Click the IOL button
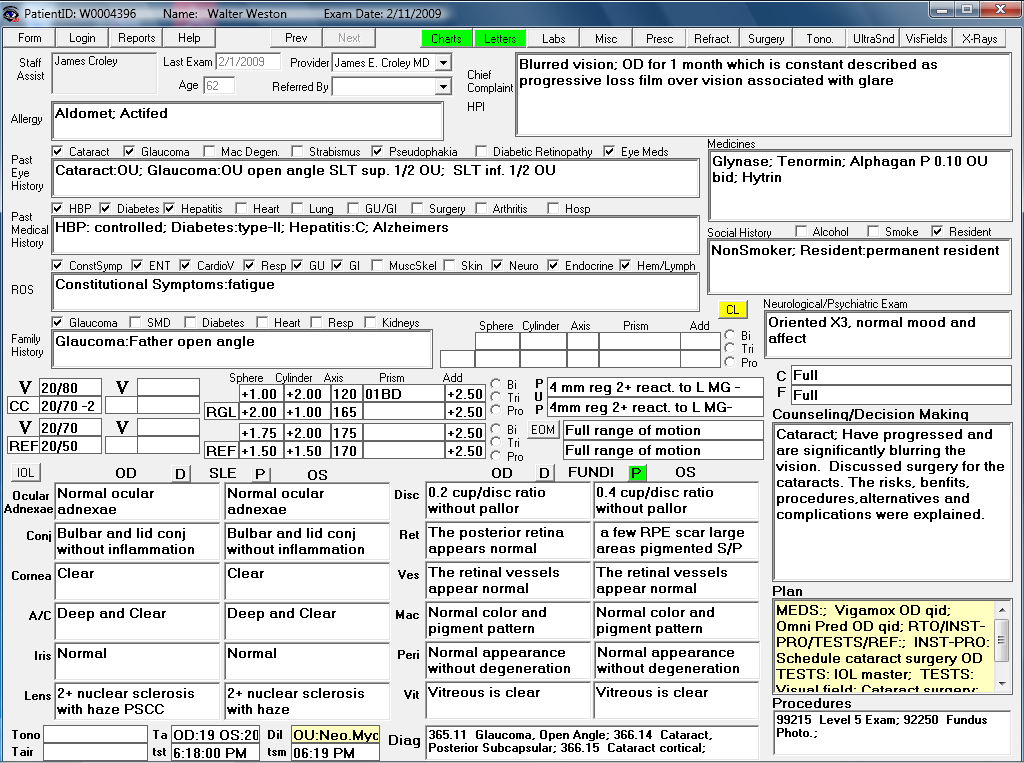Screen dimensions: 1024x763 (25, 472)
